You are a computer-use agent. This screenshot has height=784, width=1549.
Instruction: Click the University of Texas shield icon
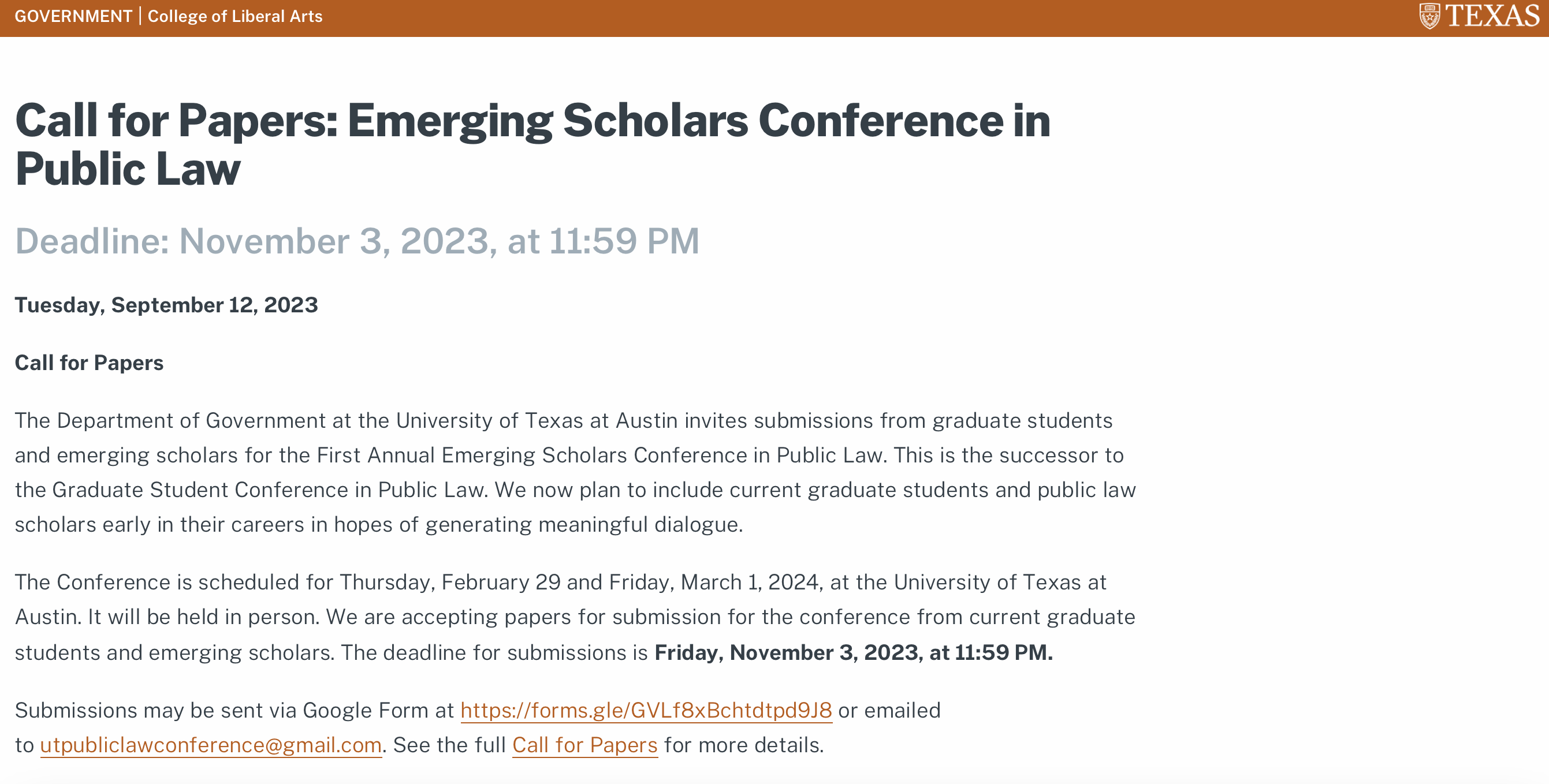1430,16
